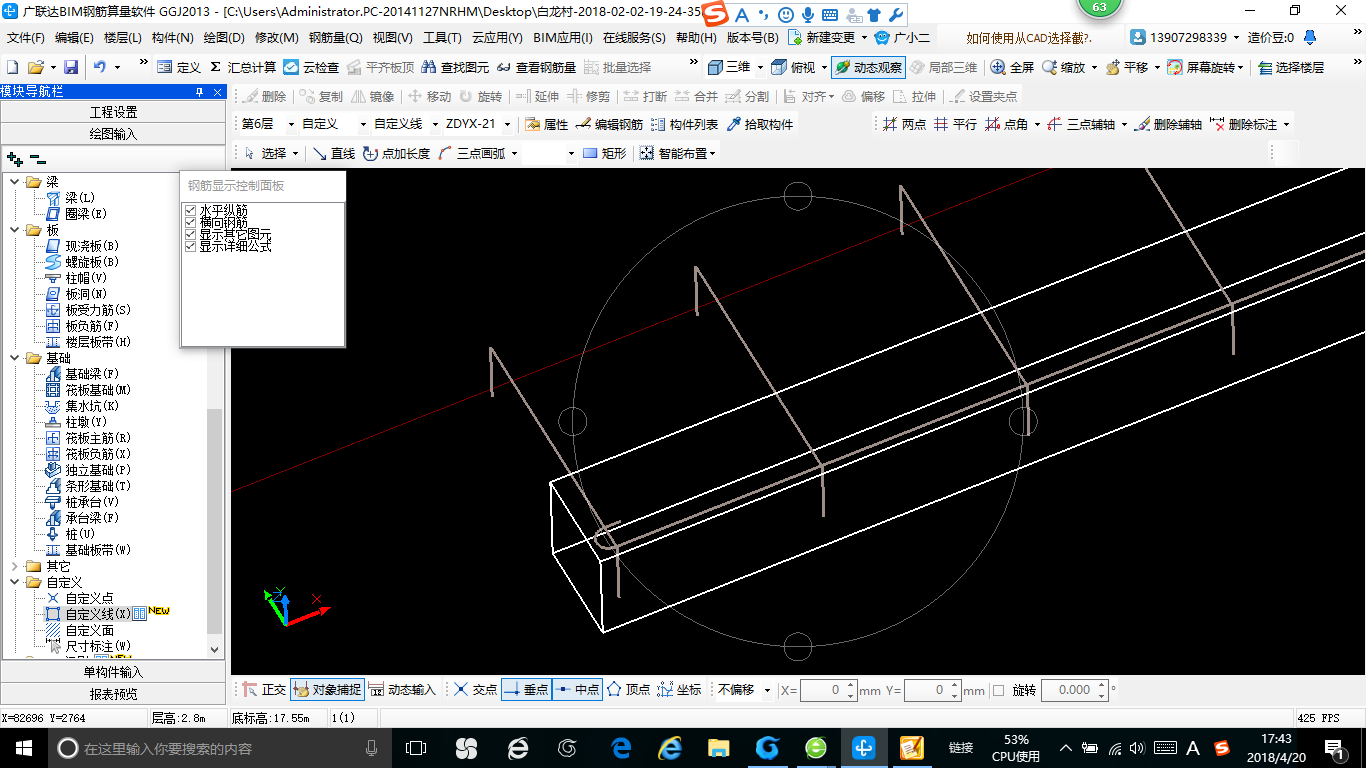Open the 文件(F) menu
1366x768 pixels.
(x=25, y=38)
